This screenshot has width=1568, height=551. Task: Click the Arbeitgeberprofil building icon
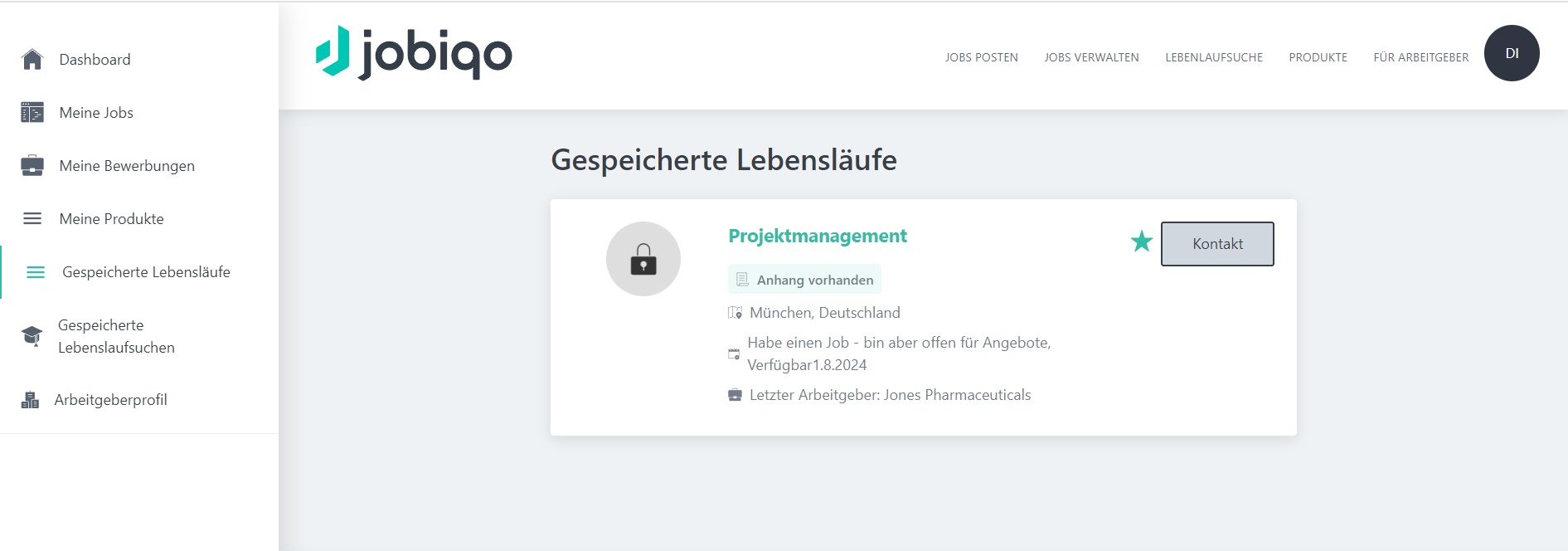click(31, 400)
